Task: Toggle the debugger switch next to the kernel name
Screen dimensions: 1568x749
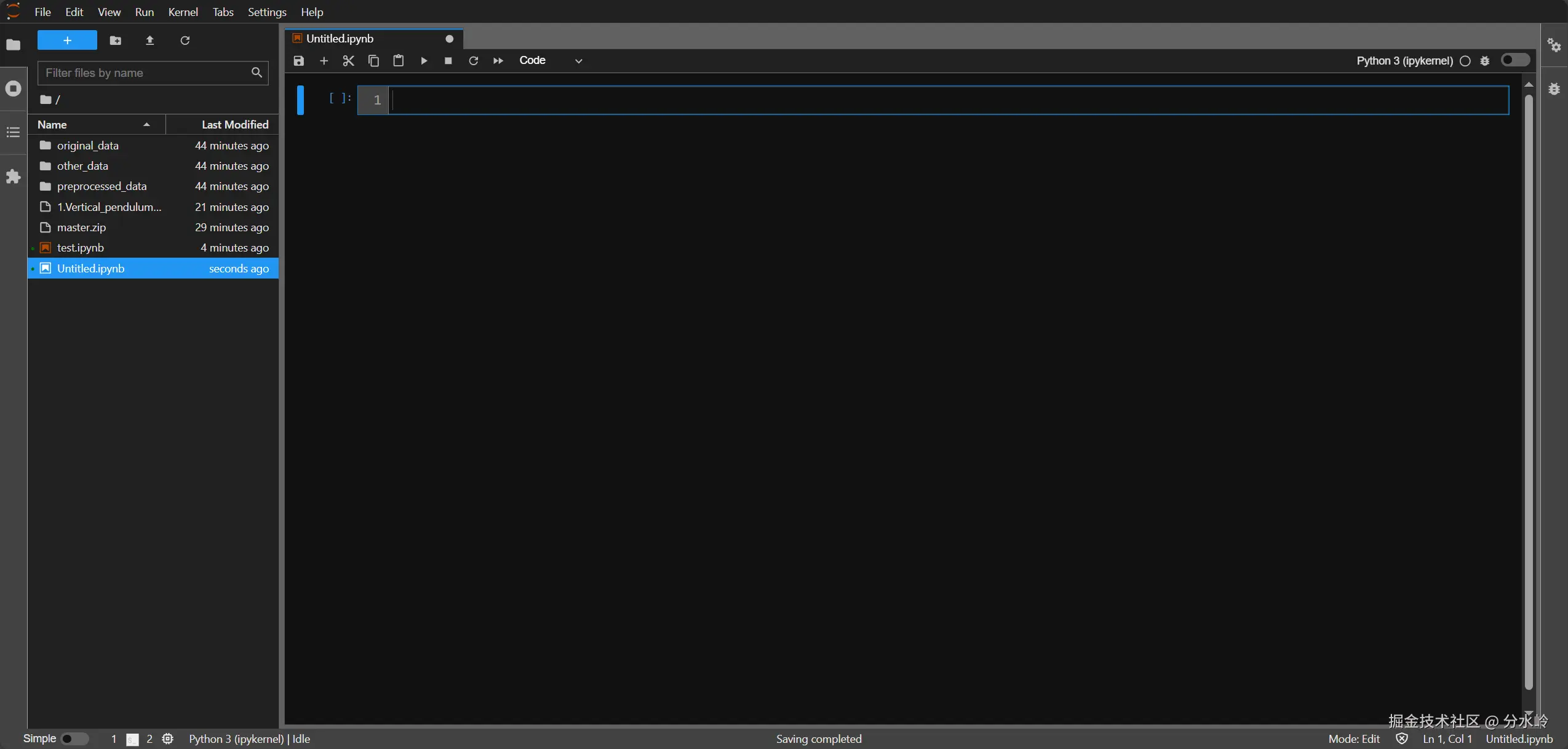Action: point(1514,60)
